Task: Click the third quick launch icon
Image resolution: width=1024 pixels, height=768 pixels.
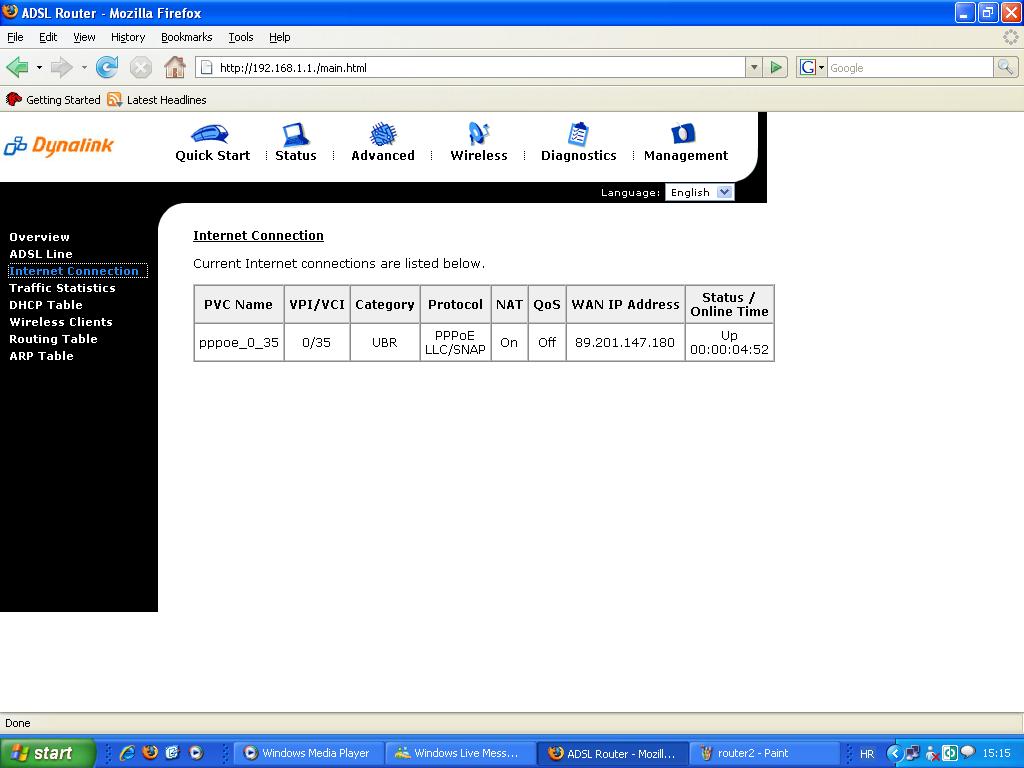Action: point(172,753)
